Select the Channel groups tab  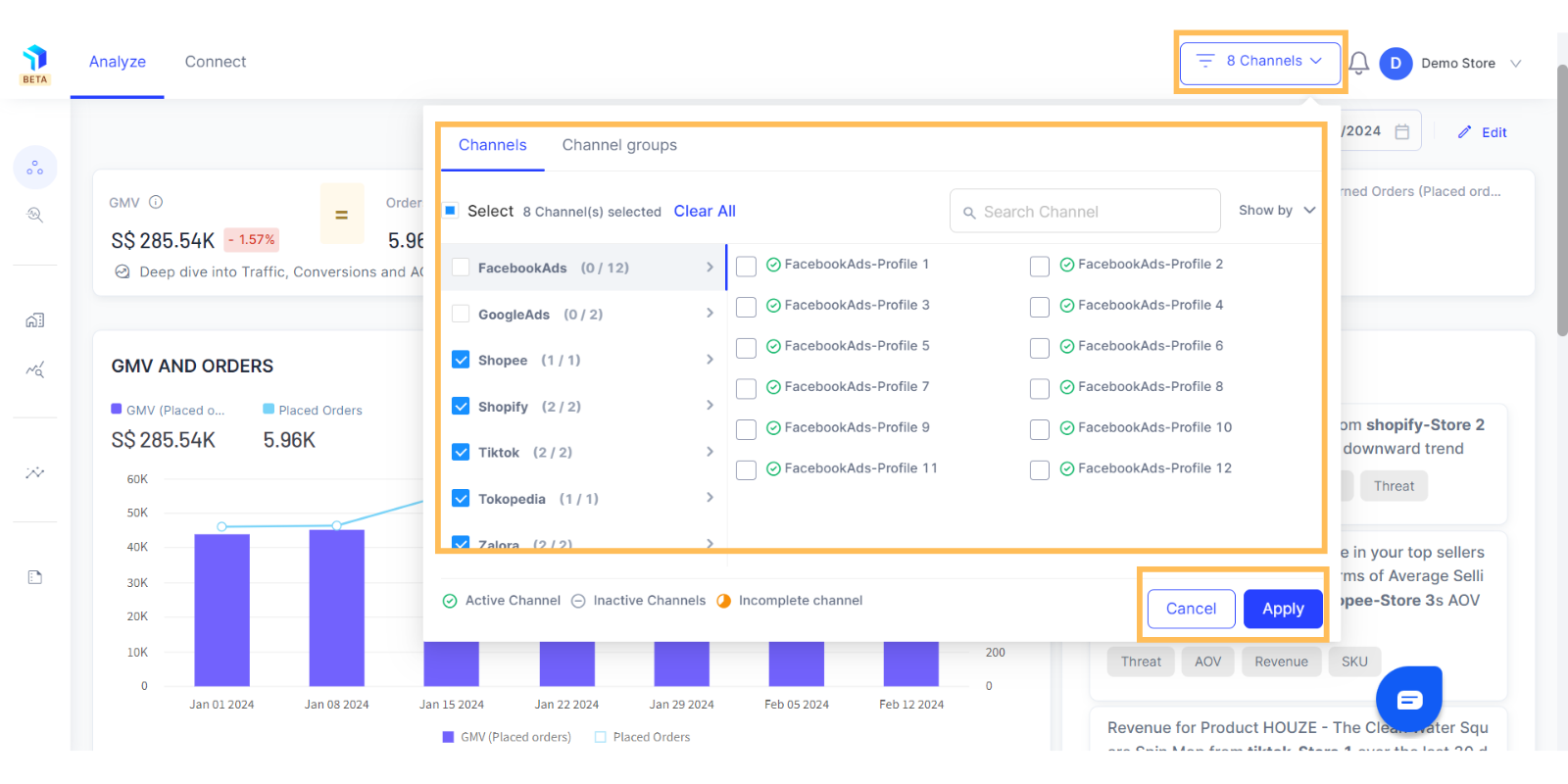(619, 145)
